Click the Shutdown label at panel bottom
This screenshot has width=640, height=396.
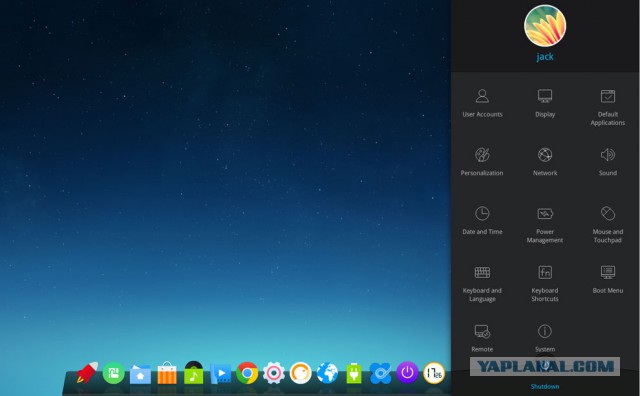(x=545, y=386)
